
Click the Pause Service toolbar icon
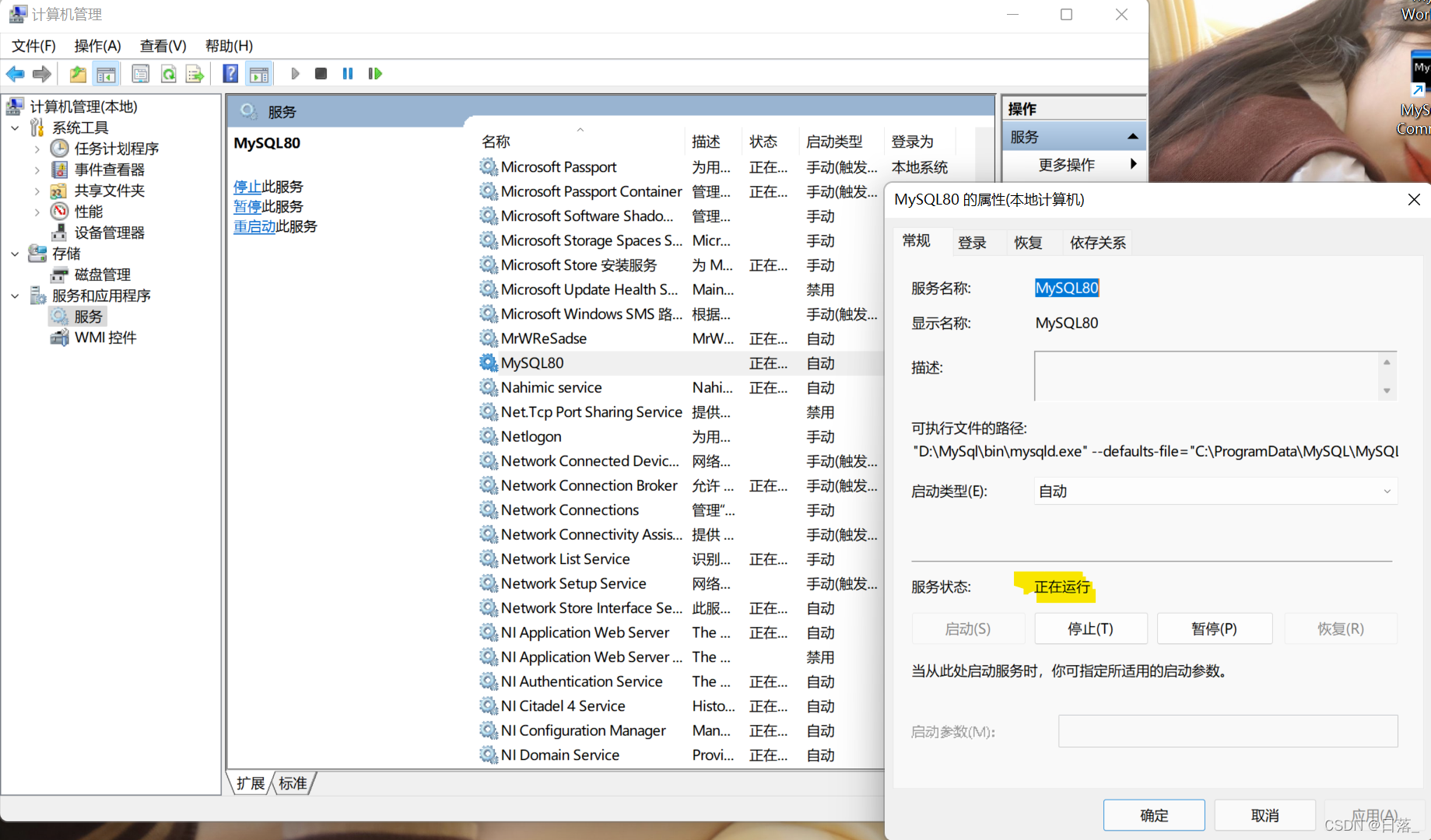(348, 74)
